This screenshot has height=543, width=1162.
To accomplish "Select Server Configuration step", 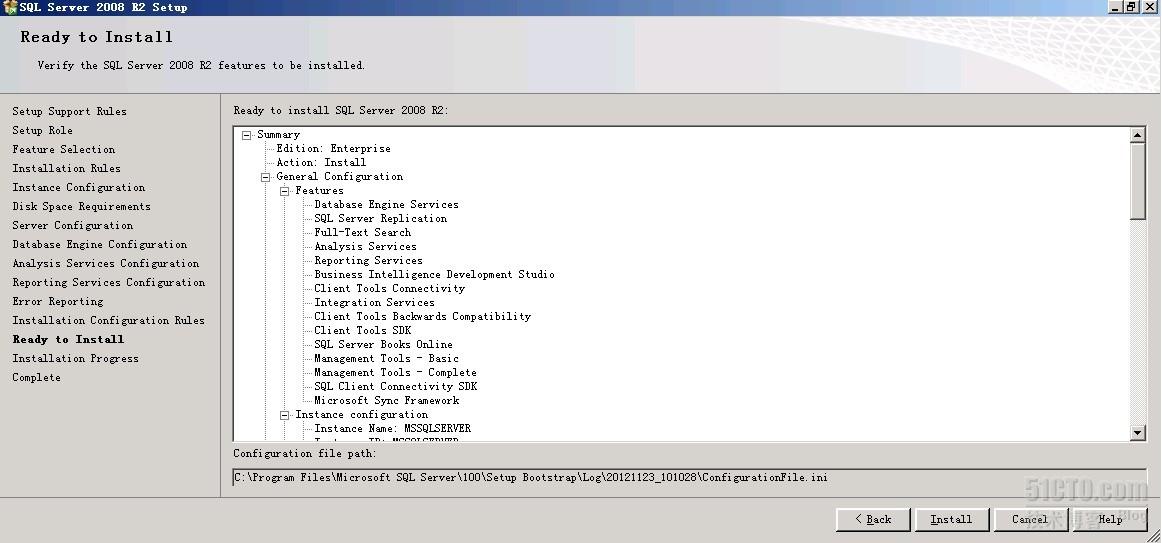I will pyautogui.click(x=73, y=225).
